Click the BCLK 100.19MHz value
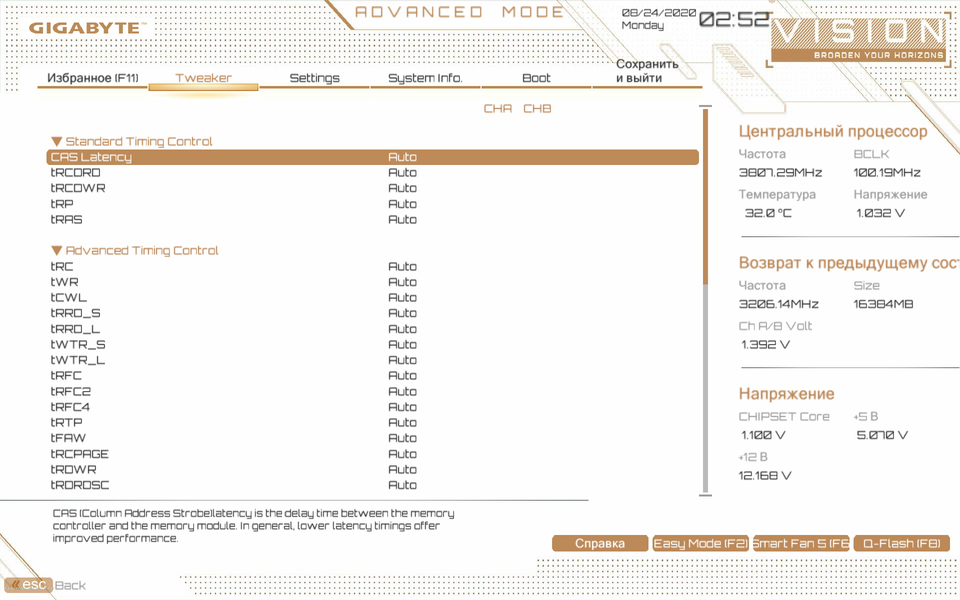The height and width of the screenshot is (600, 960). tap(887, 173)
